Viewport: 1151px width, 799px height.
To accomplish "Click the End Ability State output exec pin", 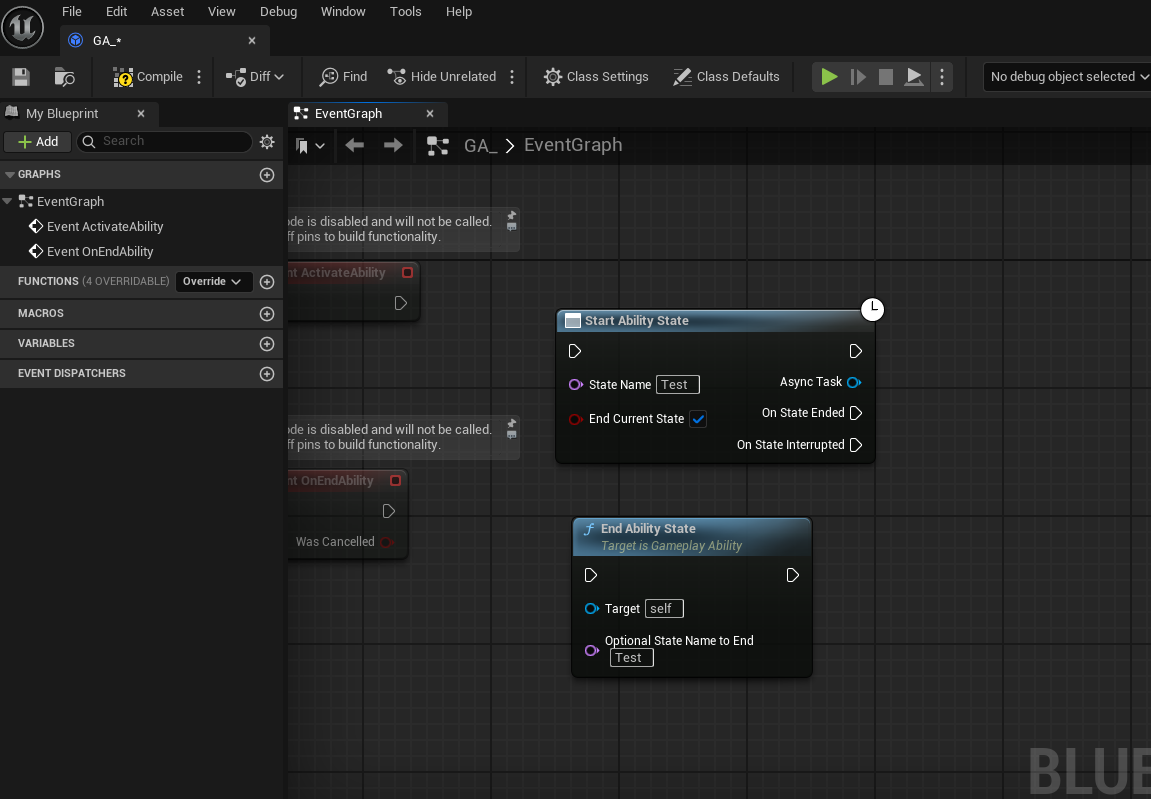I will (x=793, y=575).
